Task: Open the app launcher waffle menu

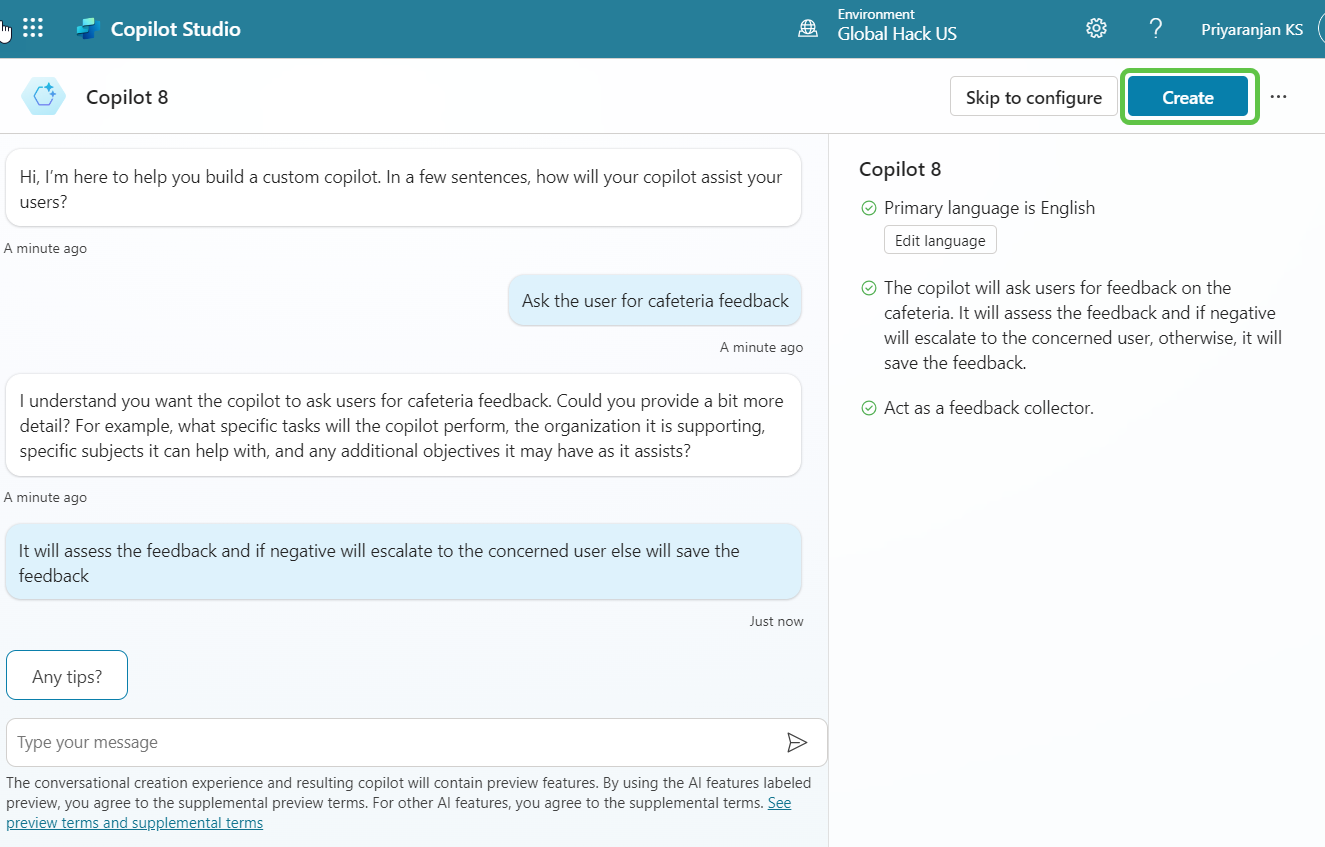Action: 33,28
